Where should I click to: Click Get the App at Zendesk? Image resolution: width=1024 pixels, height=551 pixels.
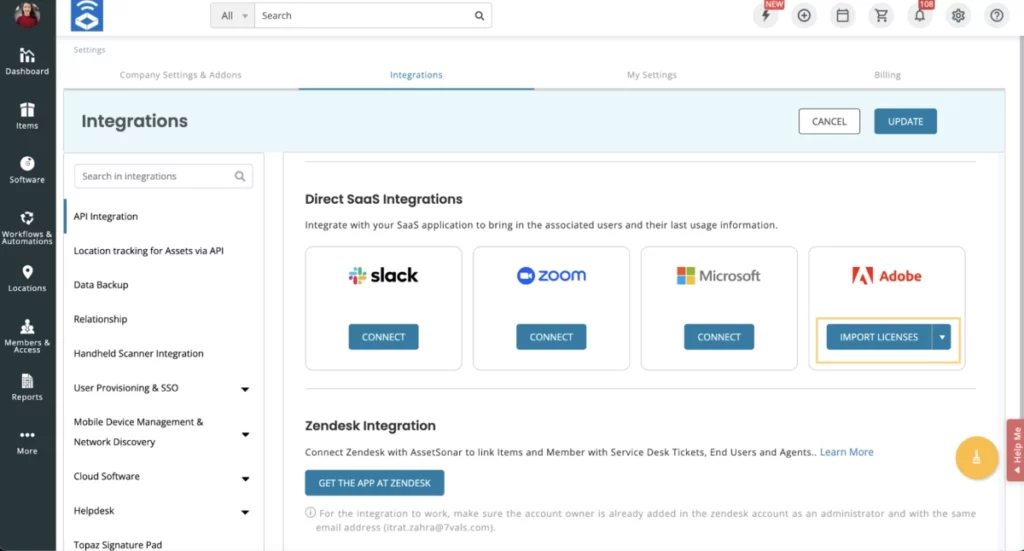(x=374, y=483)
